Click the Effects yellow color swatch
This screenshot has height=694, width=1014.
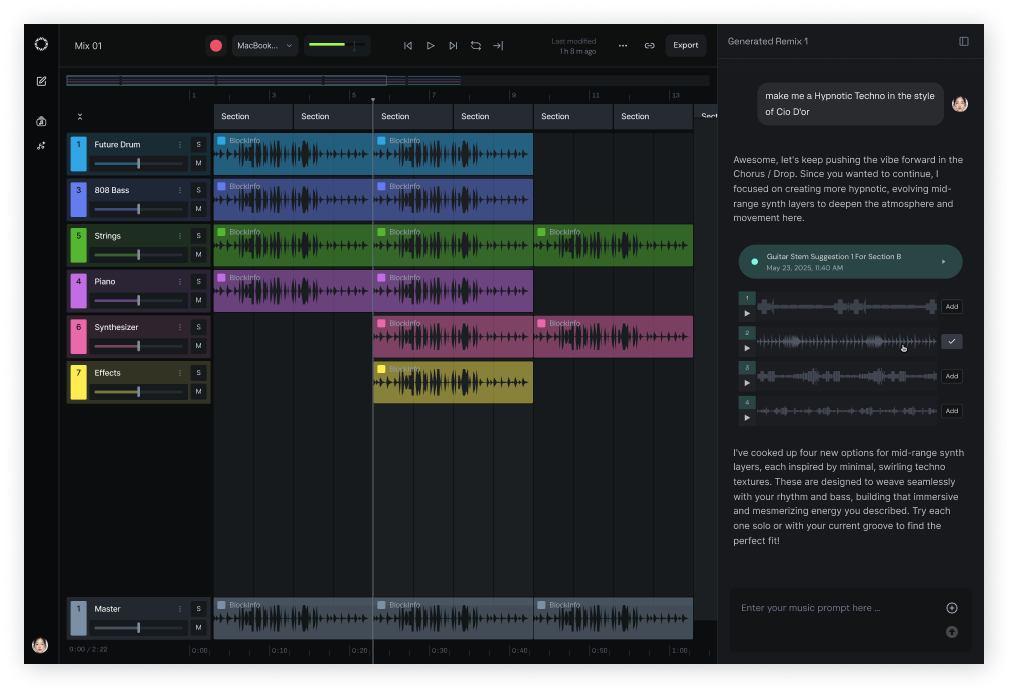[x=79, y=382]
